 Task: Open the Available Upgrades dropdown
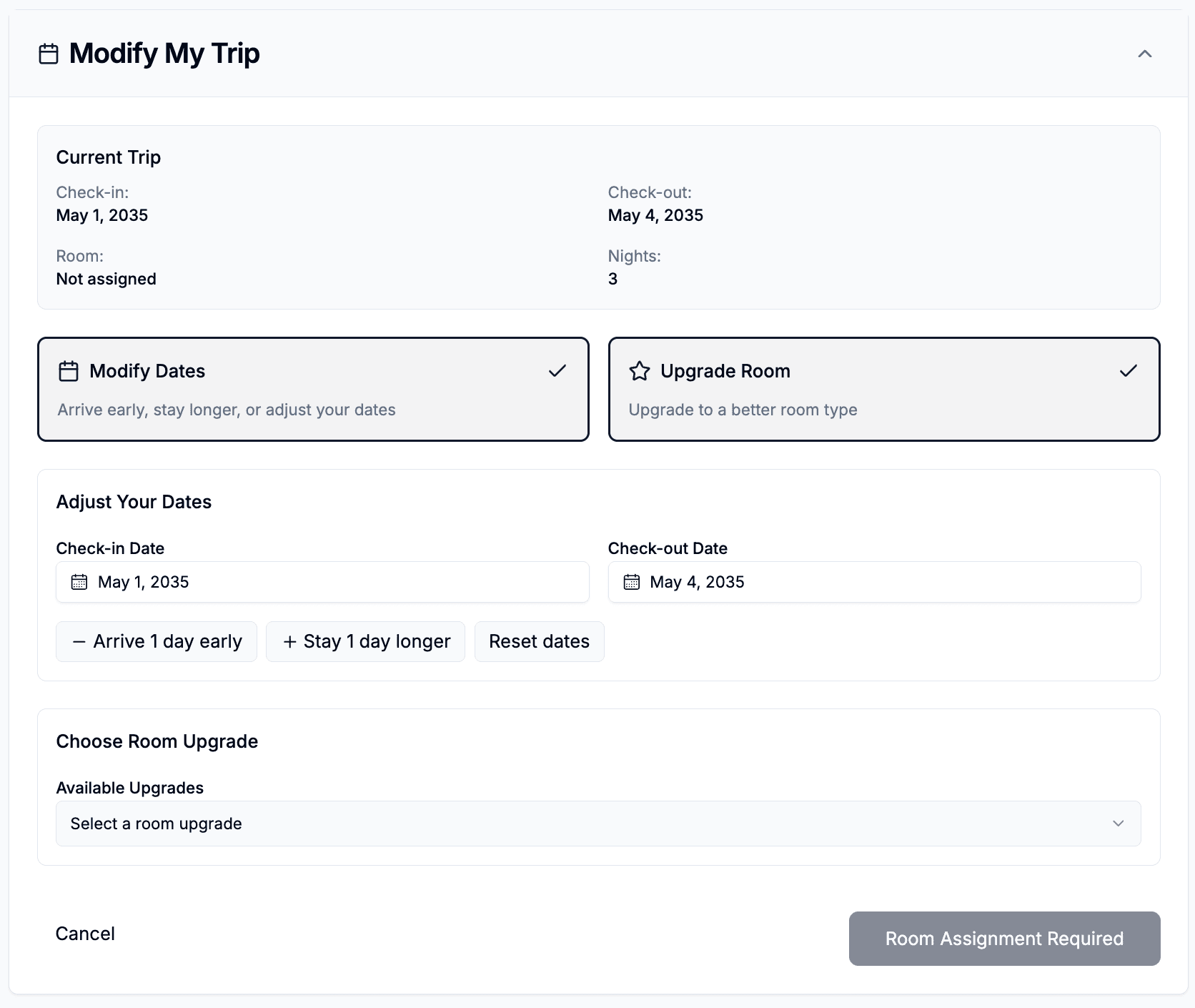[597, 824]
